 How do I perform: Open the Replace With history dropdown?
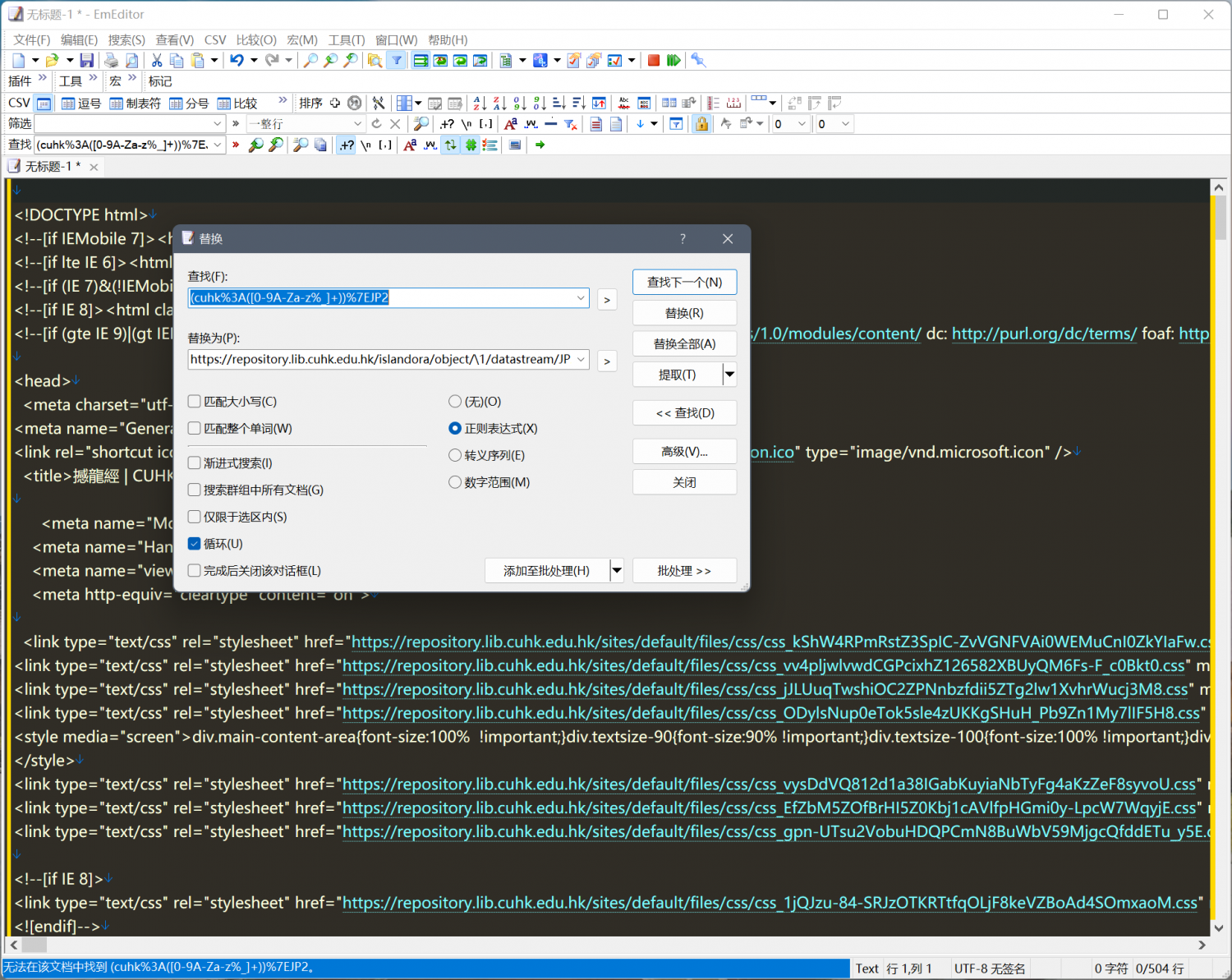click(581, 359)
